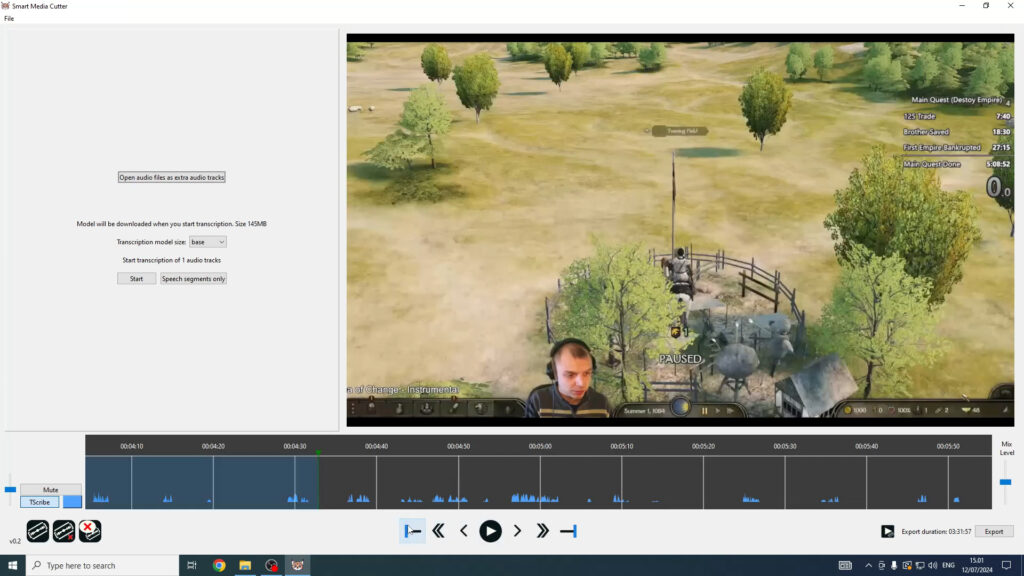Click the second razor blade icon
The height and width of the screenshot is (576, 1024).
pos(64,531)
